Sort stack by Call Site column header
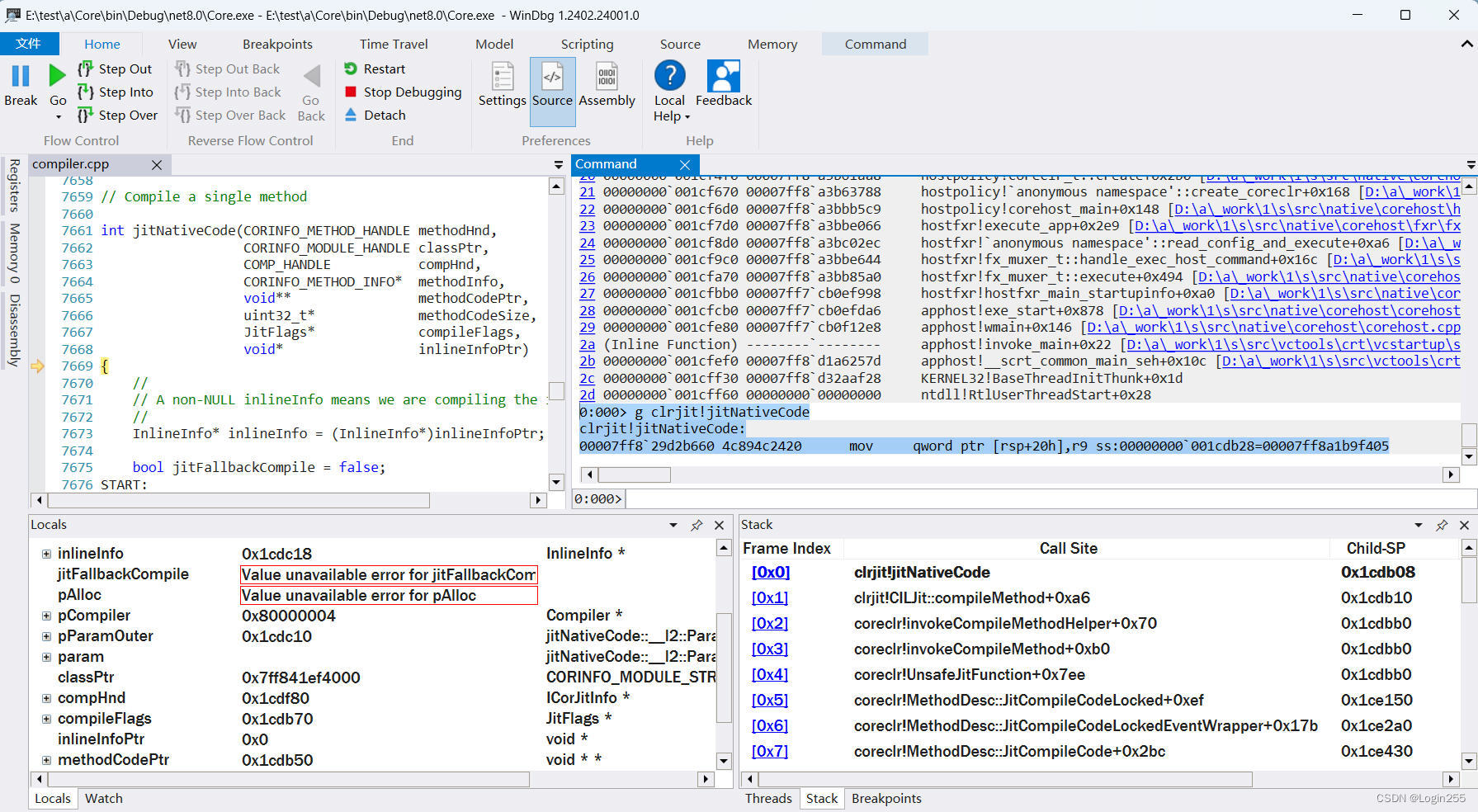 coord(1068,549)
